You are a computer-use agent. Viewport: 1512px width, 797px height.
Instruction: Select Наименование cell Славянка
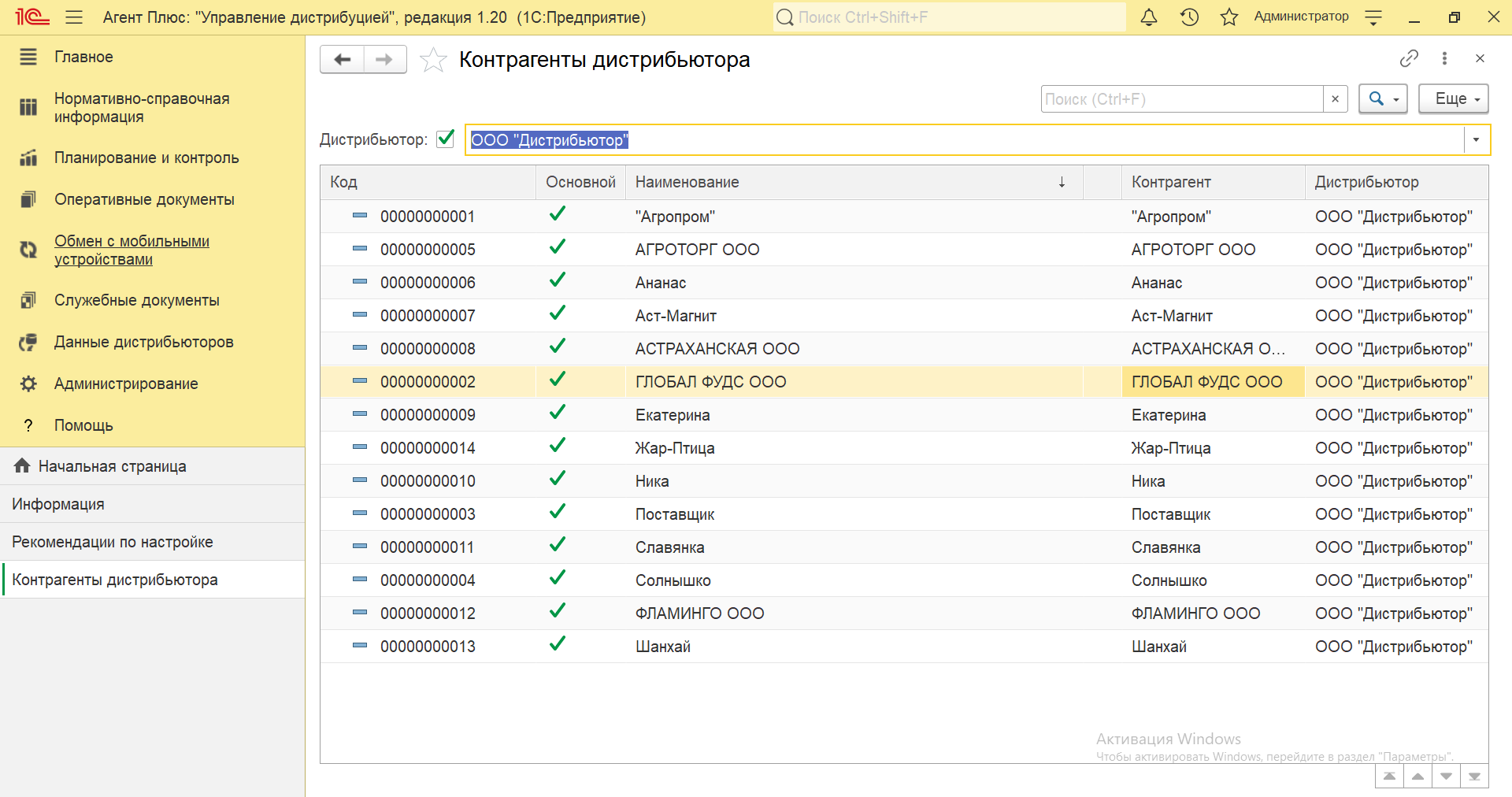click(x=854, y=547)
